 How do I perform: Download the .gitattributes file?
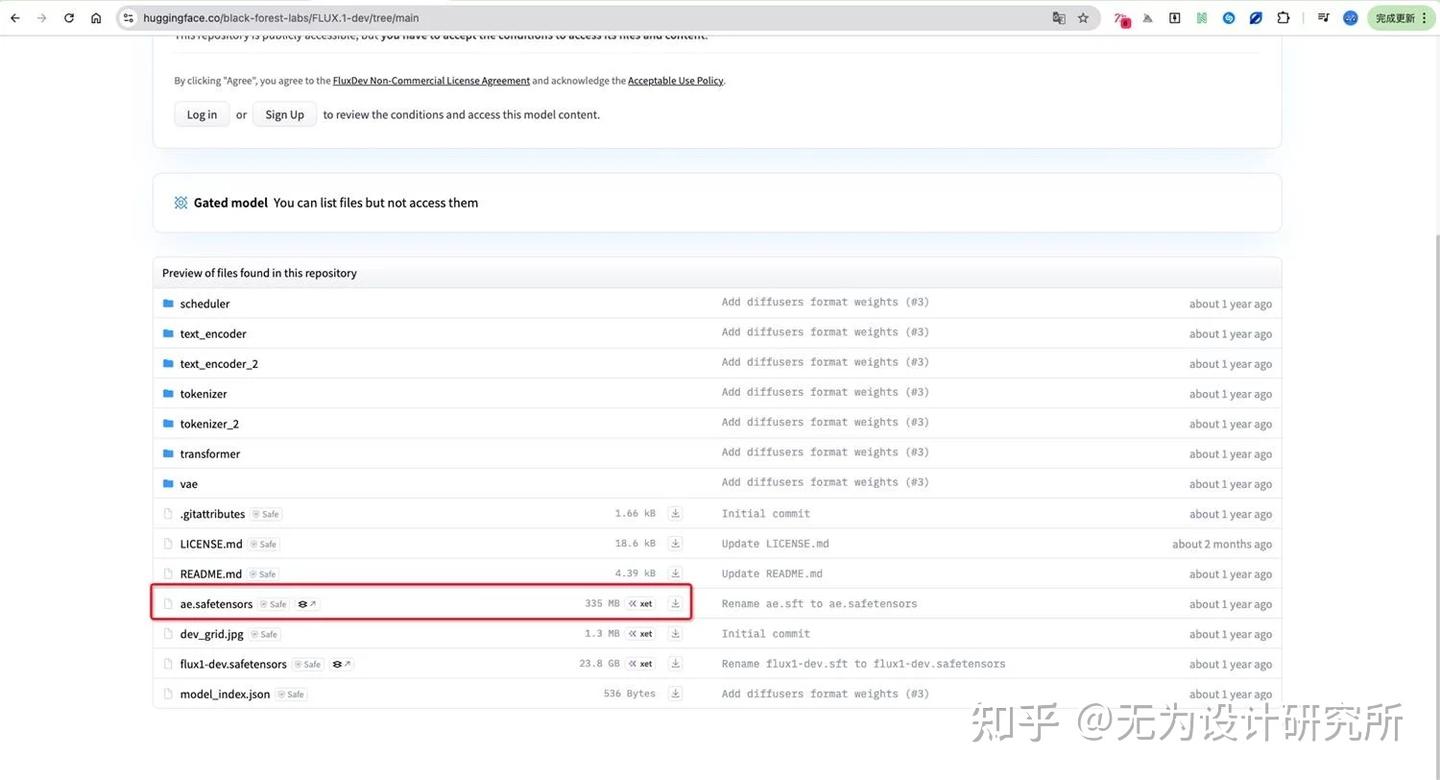675,514
